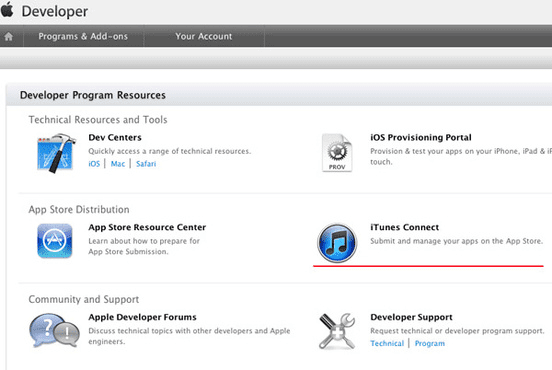Open the iTunes Connect title link
This screenshot has height=370, width=552.
click(x=404, y=227)
